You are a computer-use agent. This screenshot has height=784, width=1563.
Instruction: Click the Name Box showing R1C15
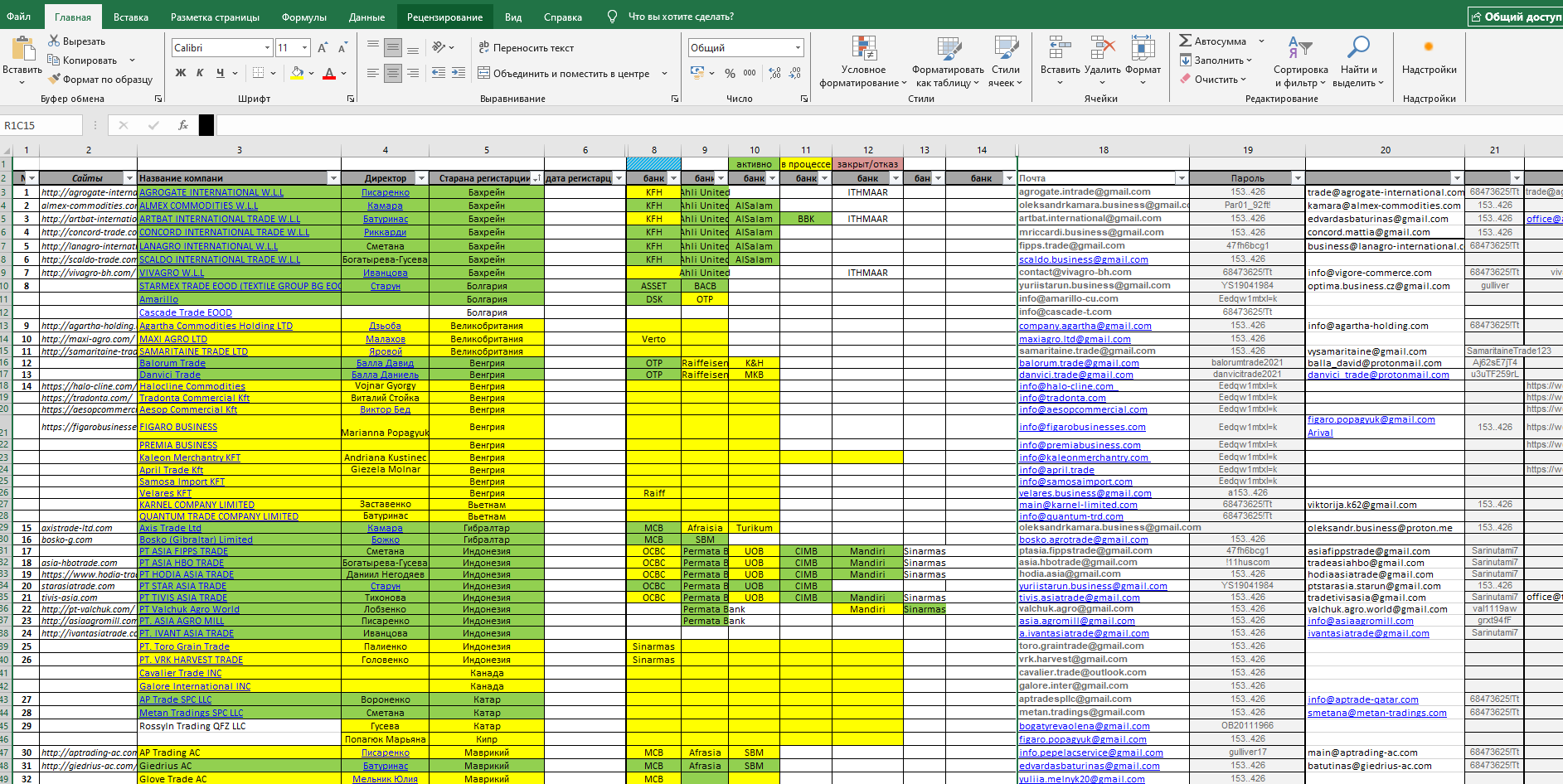(41, 125)
